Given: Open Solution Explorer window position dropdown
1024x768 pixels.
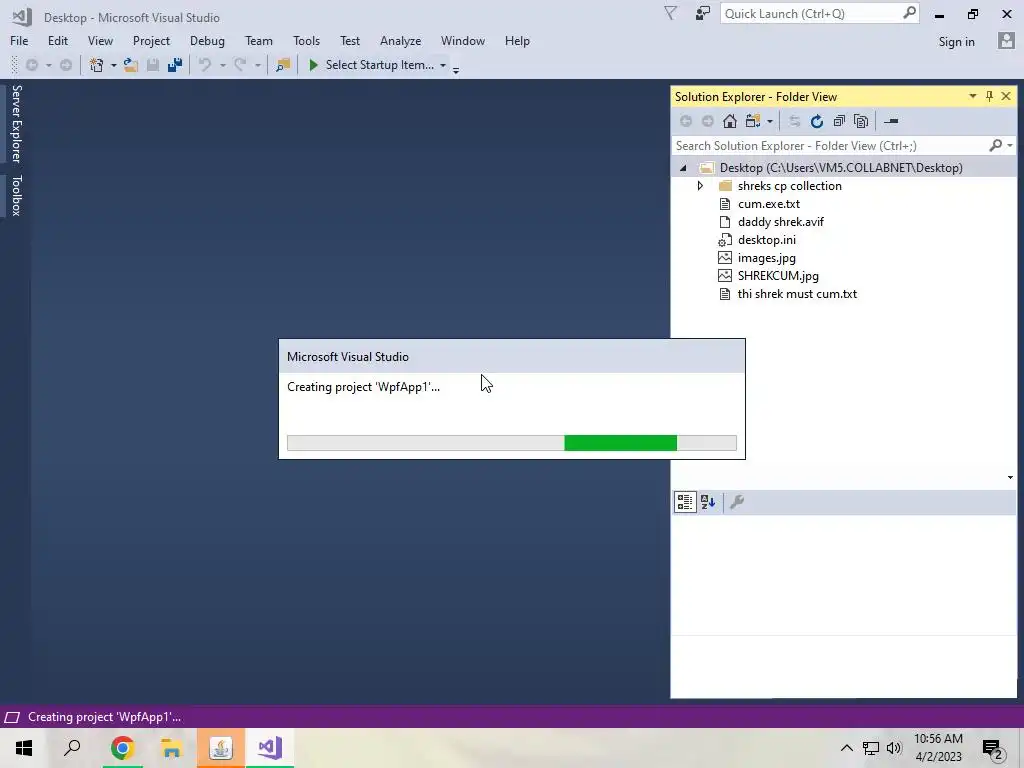Looking at the screenshot, I should click(972, 96).
